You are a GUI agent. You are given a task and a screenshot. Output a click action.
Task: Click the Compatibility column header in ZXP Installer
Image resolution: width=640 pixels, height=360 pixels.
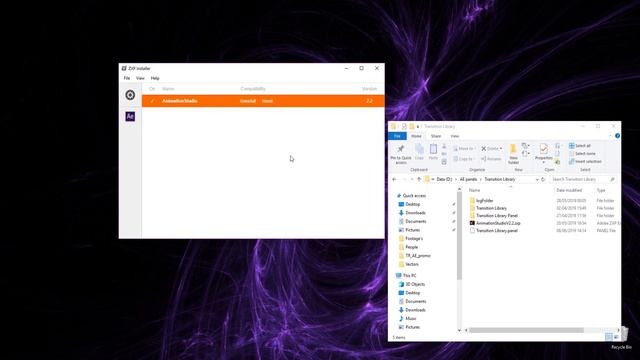pyautogui.click(x=253, y=89)
